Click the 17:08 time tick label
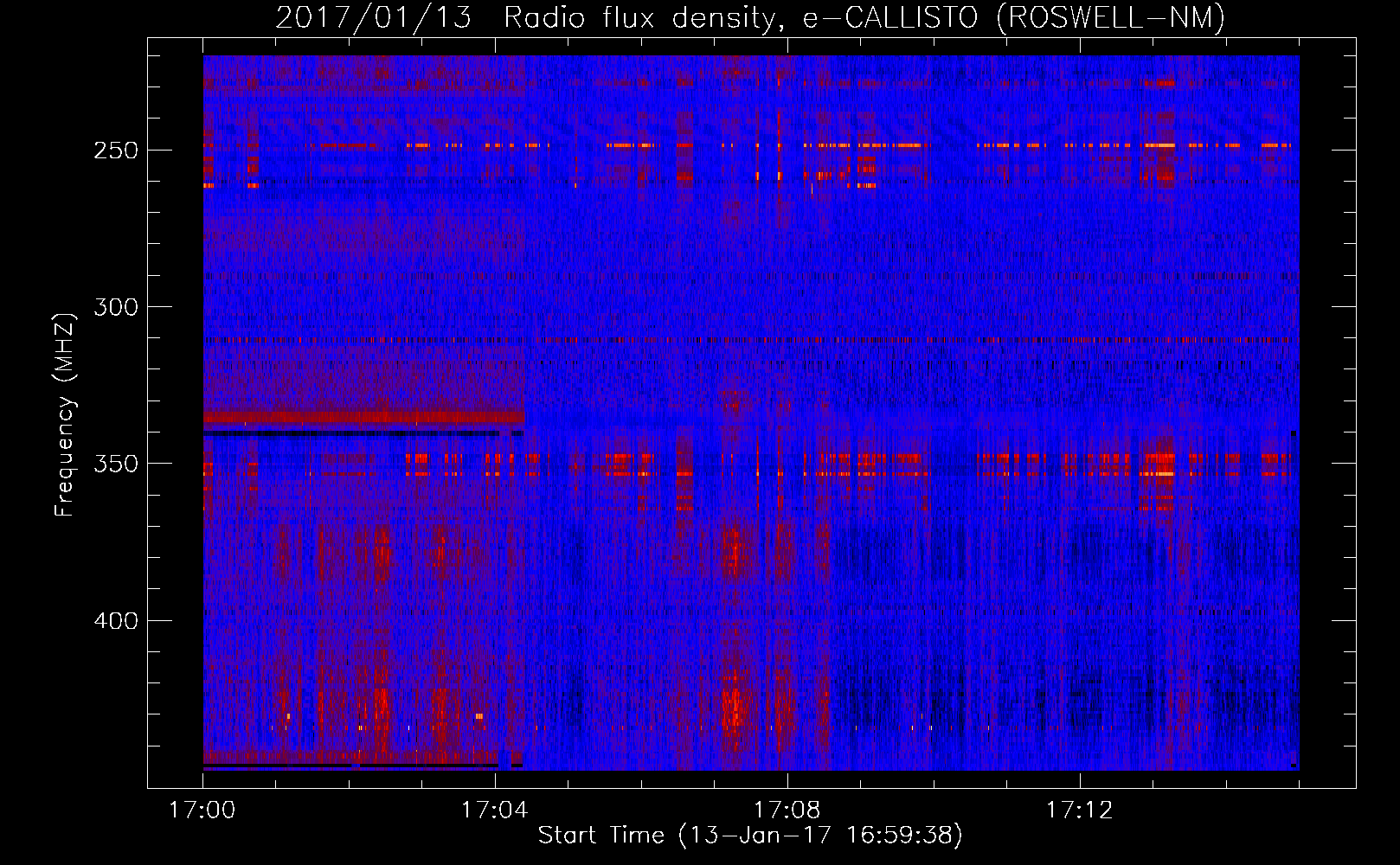The image size is (1400, 865). click(x=787, y=811)
